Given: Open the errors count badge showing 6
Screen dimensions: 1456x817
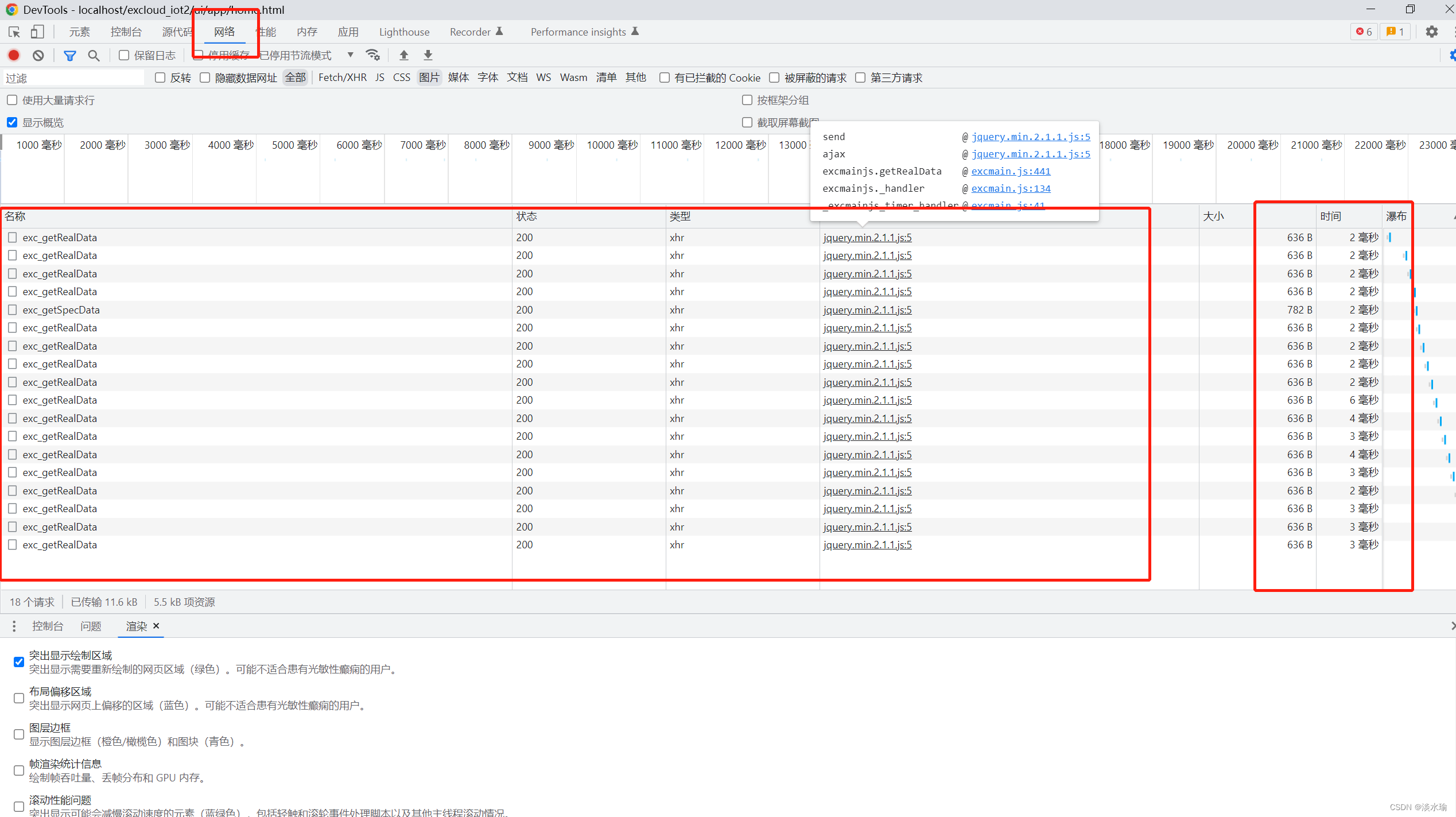Looking at the screenshot, I should click(x=1364, y=32).
